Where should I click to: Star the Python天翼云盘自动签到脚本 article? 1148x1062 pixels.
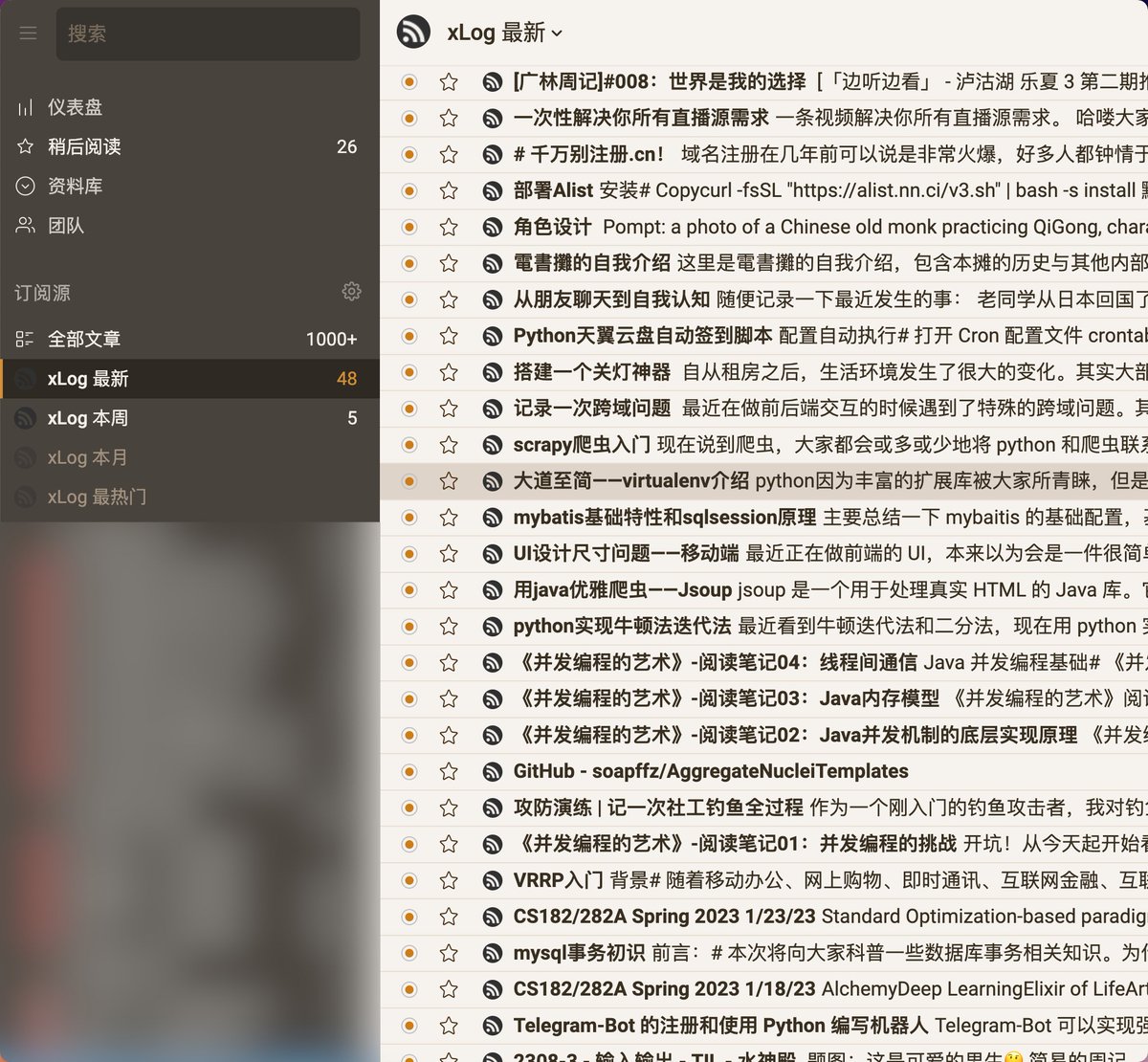point(449,337)
